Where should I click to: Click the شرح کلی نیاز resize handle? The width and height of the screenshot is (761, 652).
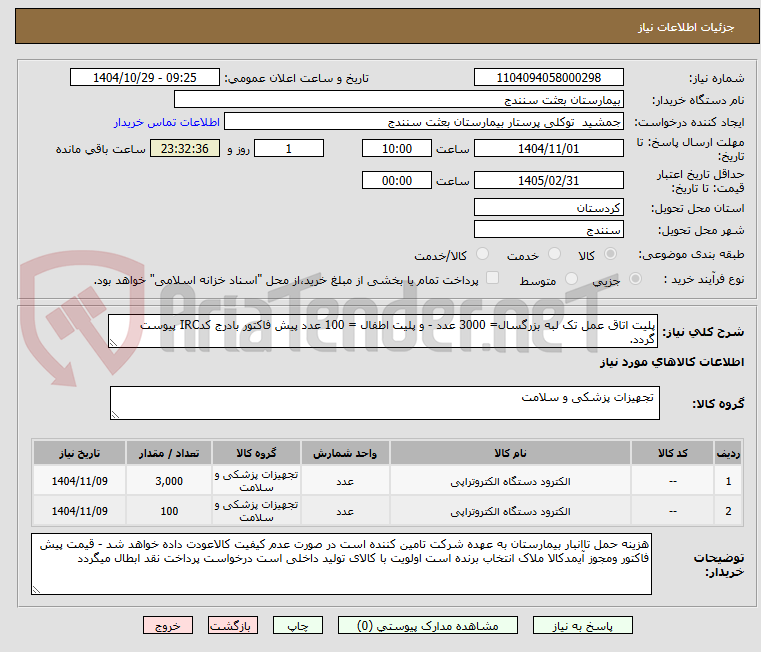tap(113, 343)
